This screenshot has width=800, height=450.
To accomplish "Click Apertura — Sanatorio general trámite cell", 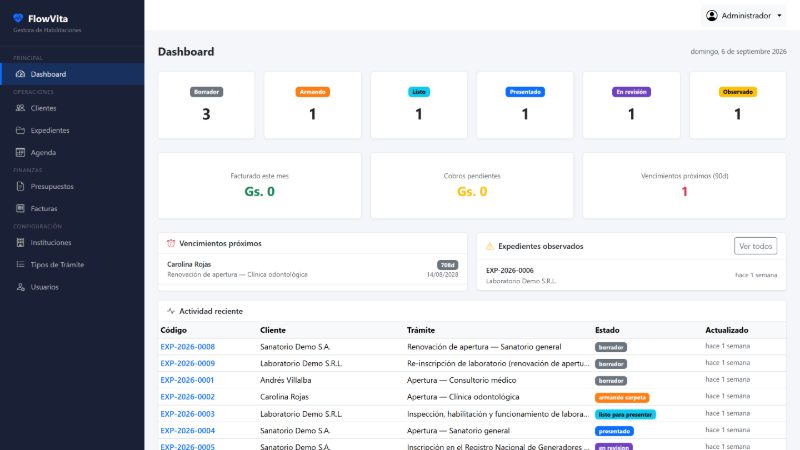I will click(458, 431).
